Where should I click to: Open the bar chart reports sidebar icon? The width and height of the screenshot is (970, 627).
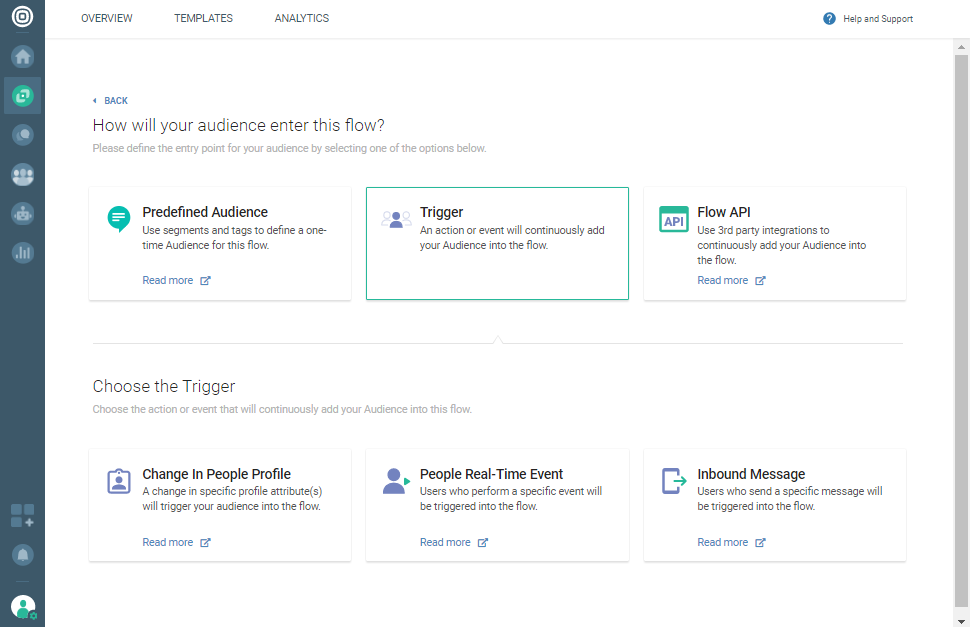point(22,252)
